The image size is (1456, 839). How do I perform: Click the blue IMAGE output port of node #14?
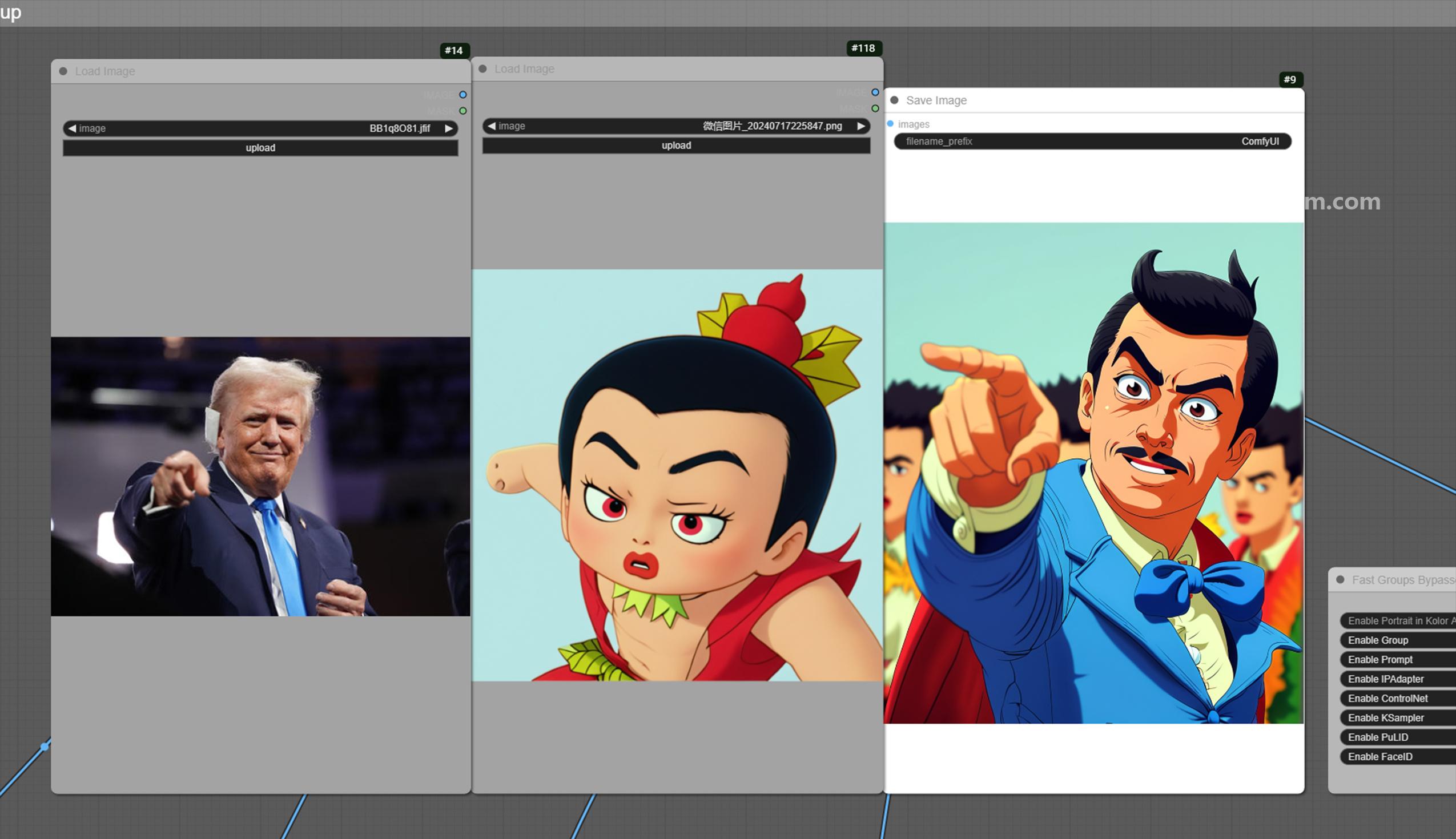coord(463,95)
